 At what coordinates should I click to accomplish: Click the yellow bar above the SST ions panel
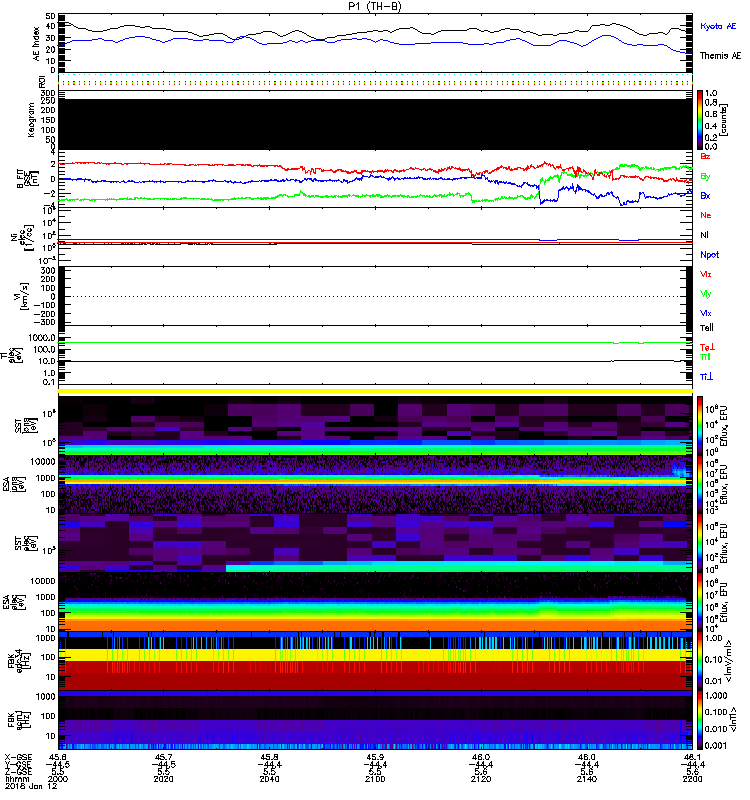pyautogui.click(x=375, y=391)
